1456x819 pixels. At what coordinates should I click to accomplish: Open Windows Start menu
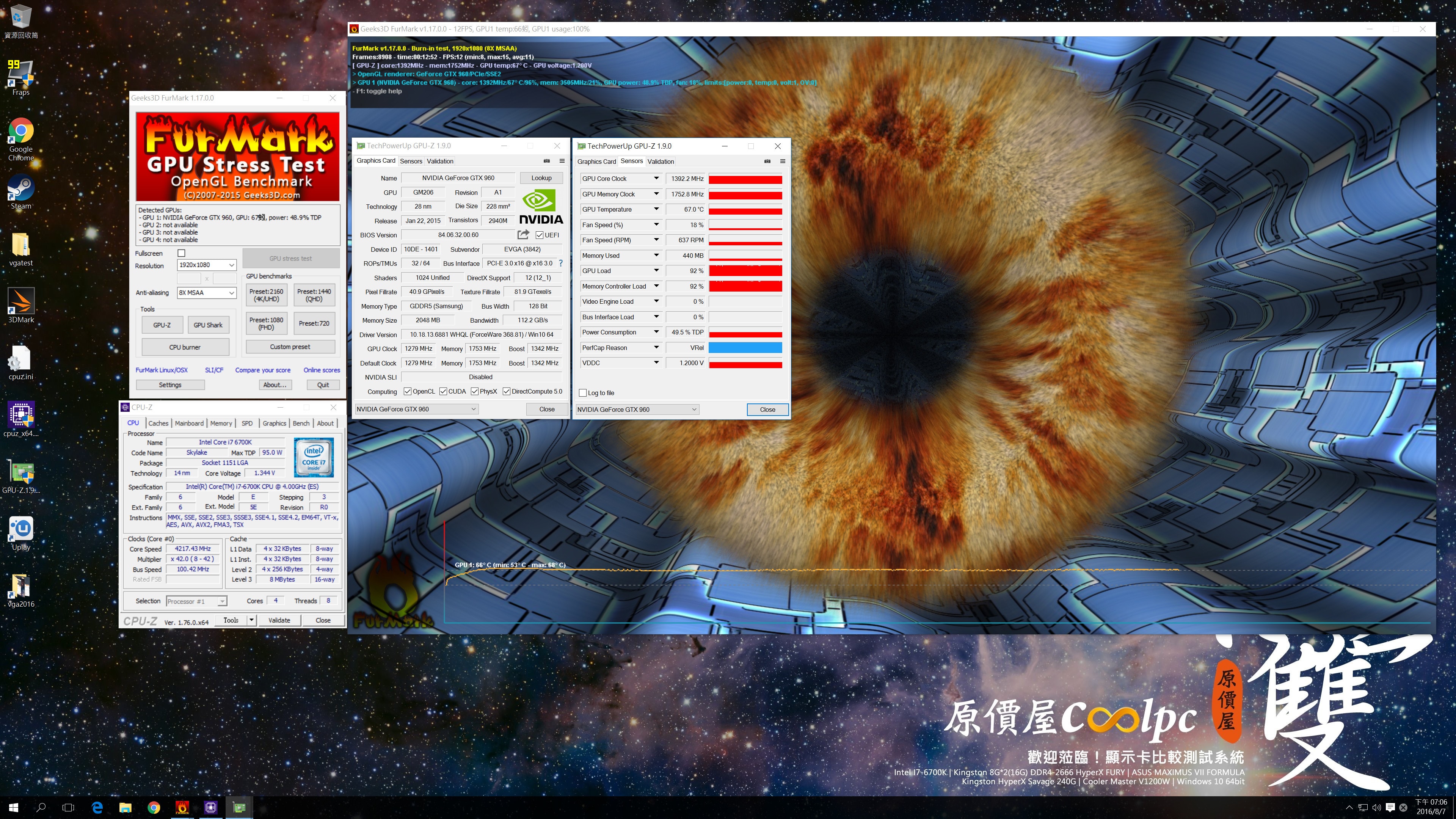tap(14, 808)
